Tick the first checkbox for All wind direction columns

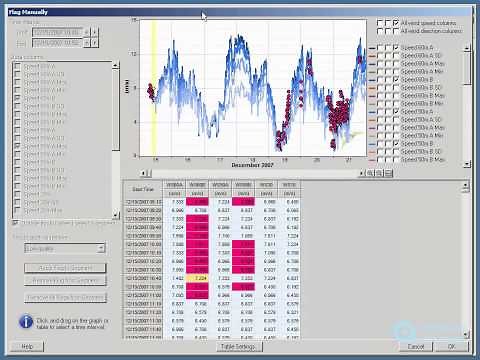tap(380, 31)
